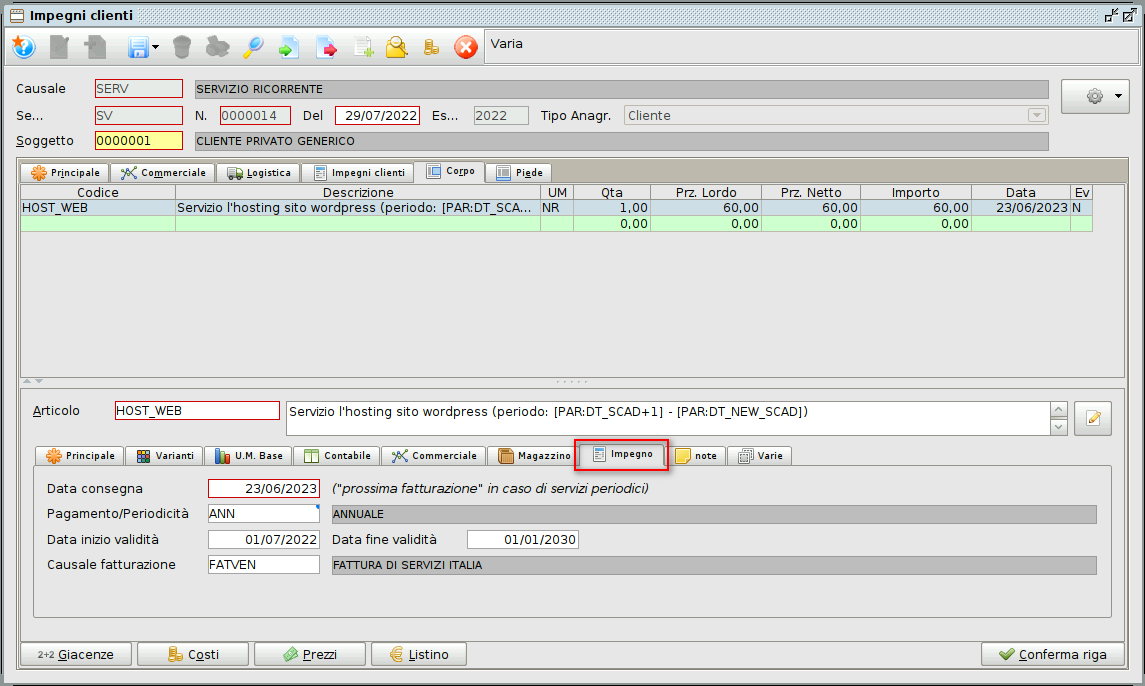Screen dimensions: 1145x686
Task: Switch to the Impegno tab
Action: (x=621, y=455)
